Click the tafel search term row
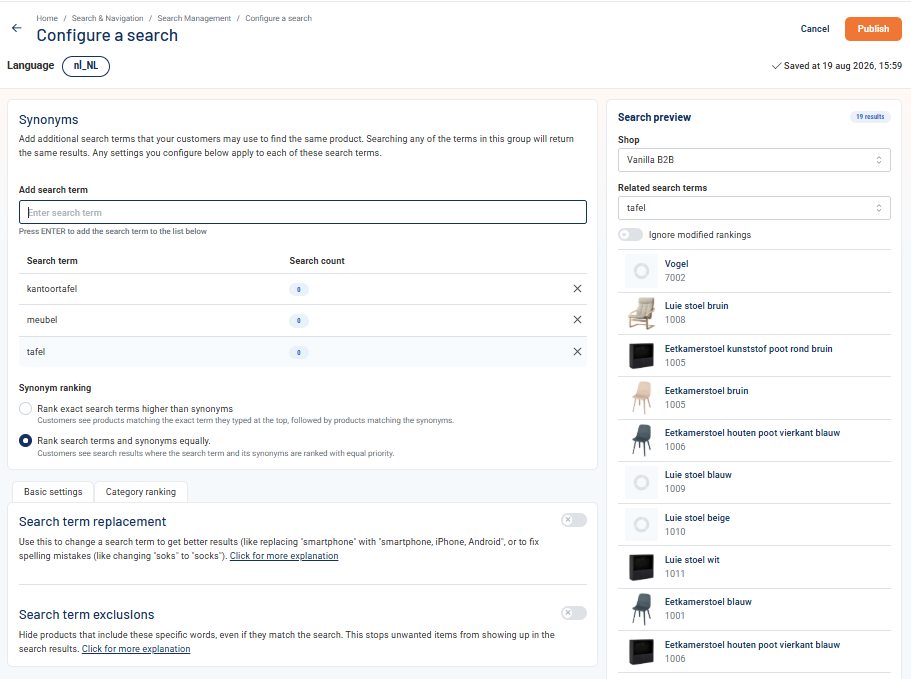The height and width of the screenshot is (679, 911). click(x=303, y=351)
